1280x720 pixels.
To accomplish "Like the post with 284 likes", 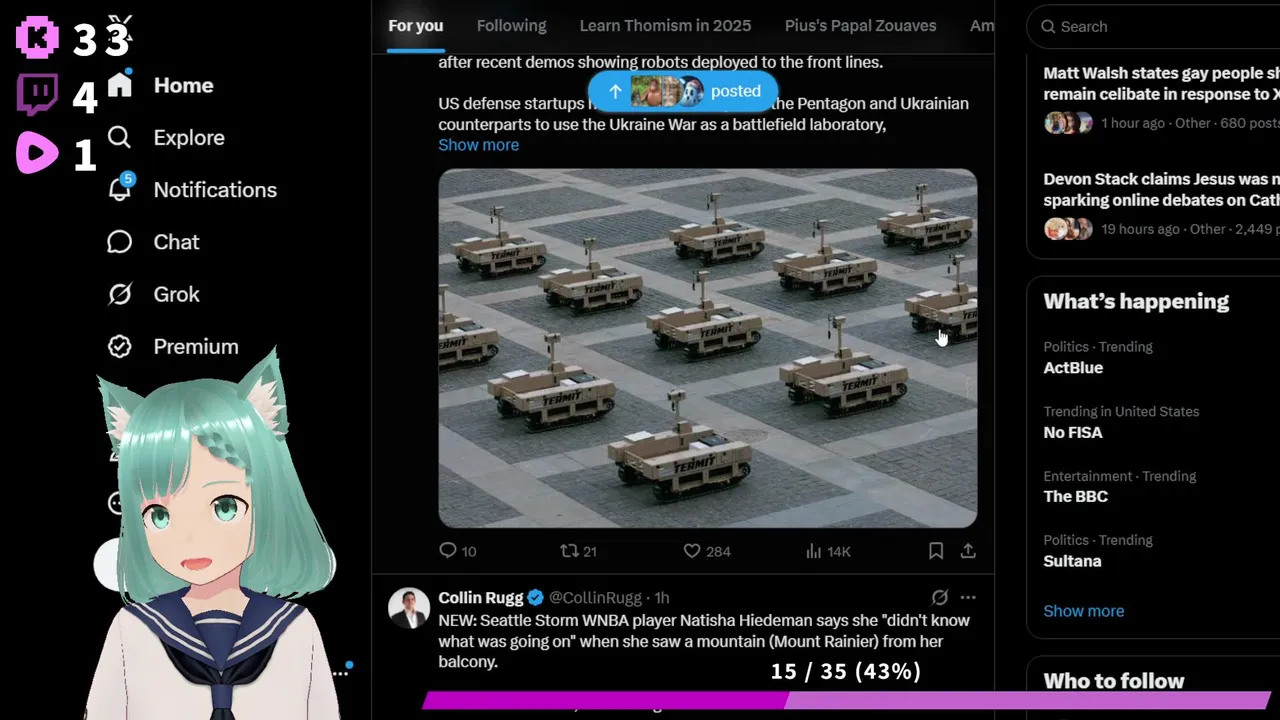I will point(707,551).
